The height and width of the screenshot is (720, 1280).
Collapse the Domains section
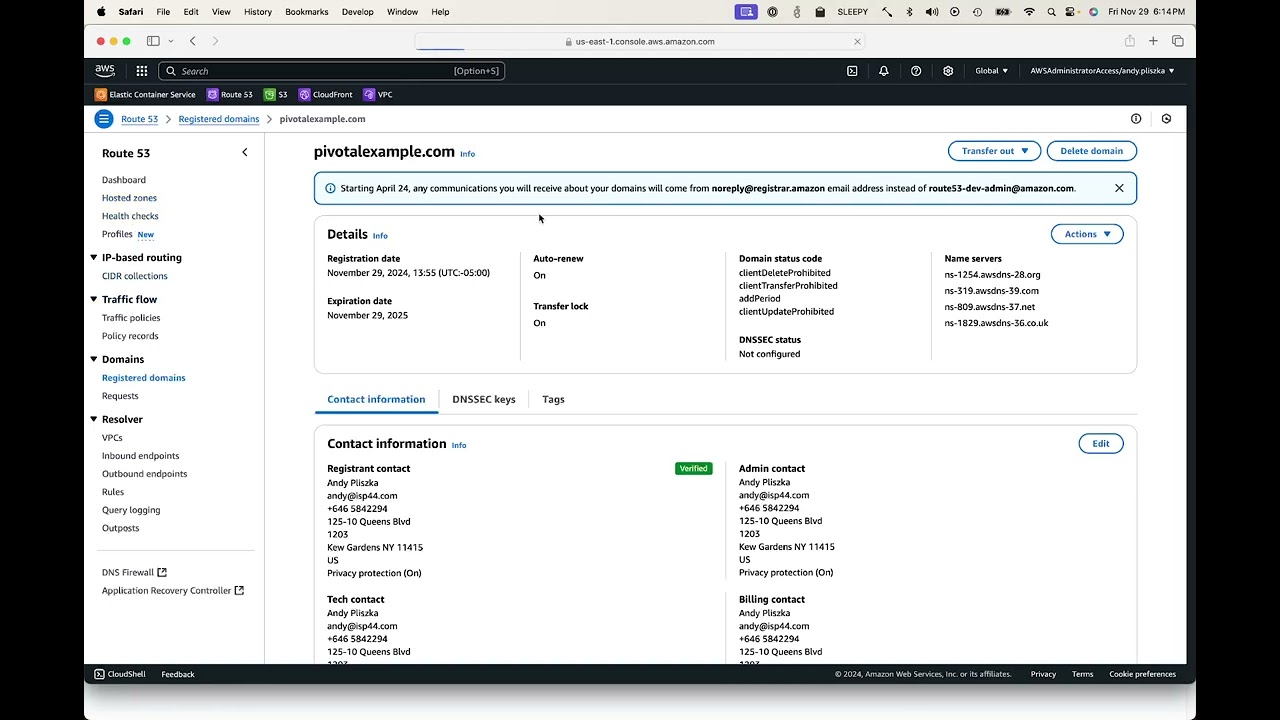coord(94,360)
